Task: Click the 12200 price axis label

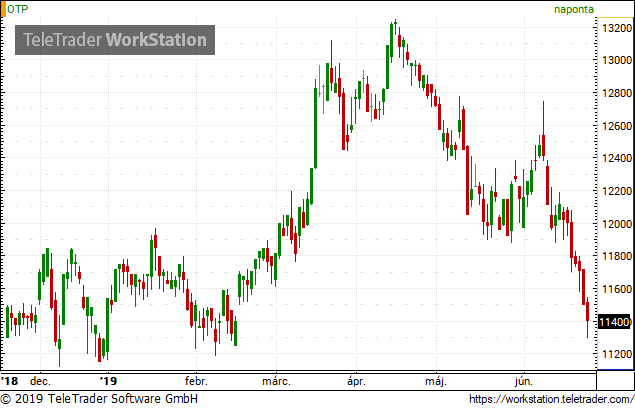Action: (x=616, y=191)
